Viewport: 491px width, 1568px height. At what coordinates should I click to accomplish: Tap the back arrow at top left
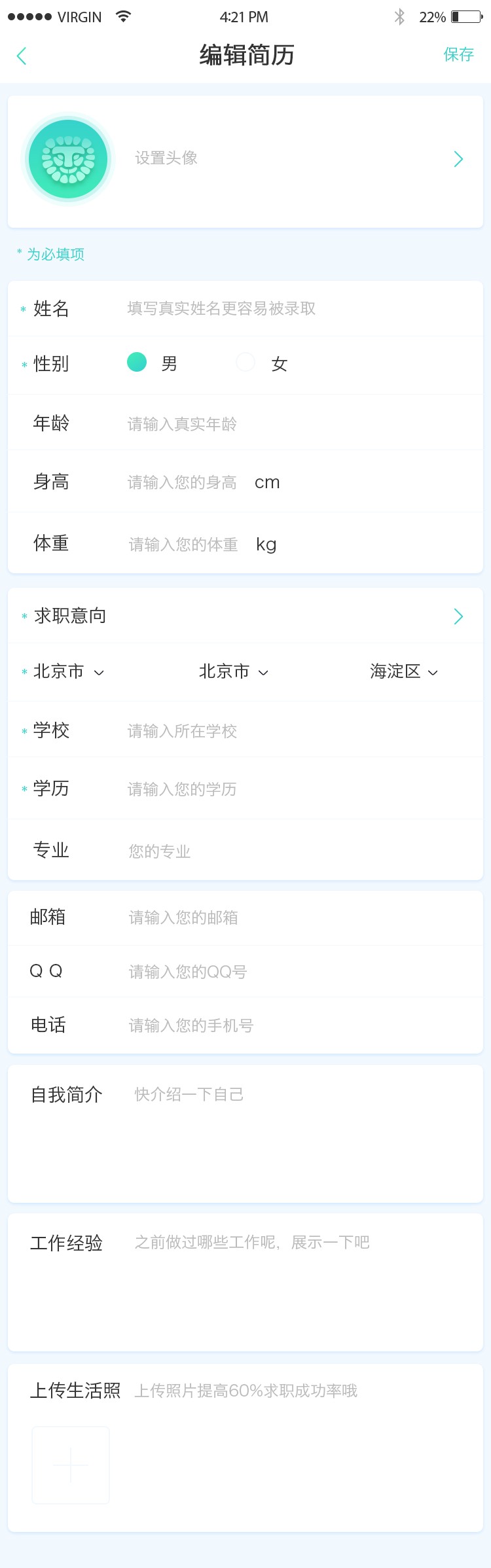(x=22, y=56)
